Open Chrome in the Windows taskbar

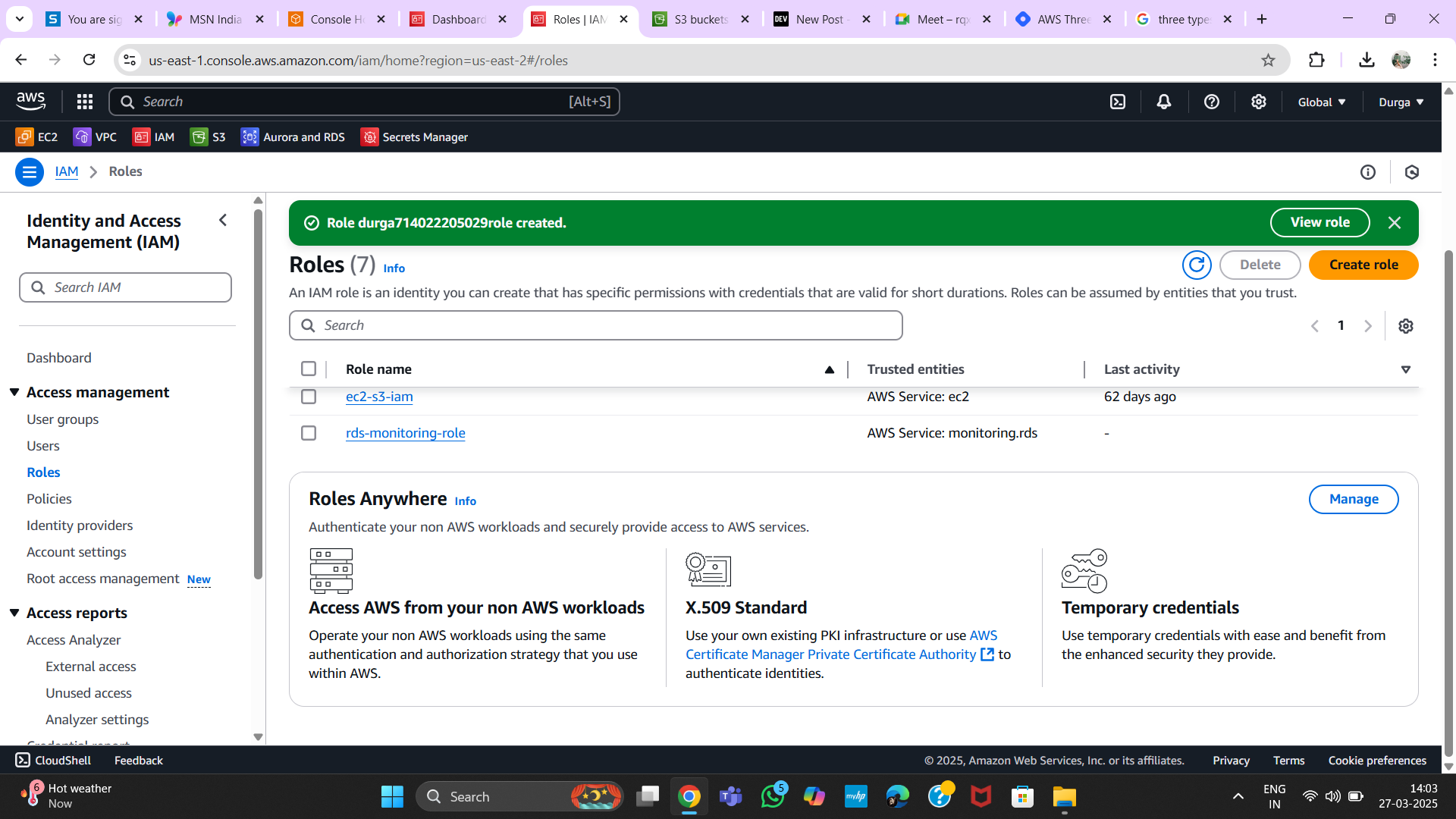click(x=689, y=797)
